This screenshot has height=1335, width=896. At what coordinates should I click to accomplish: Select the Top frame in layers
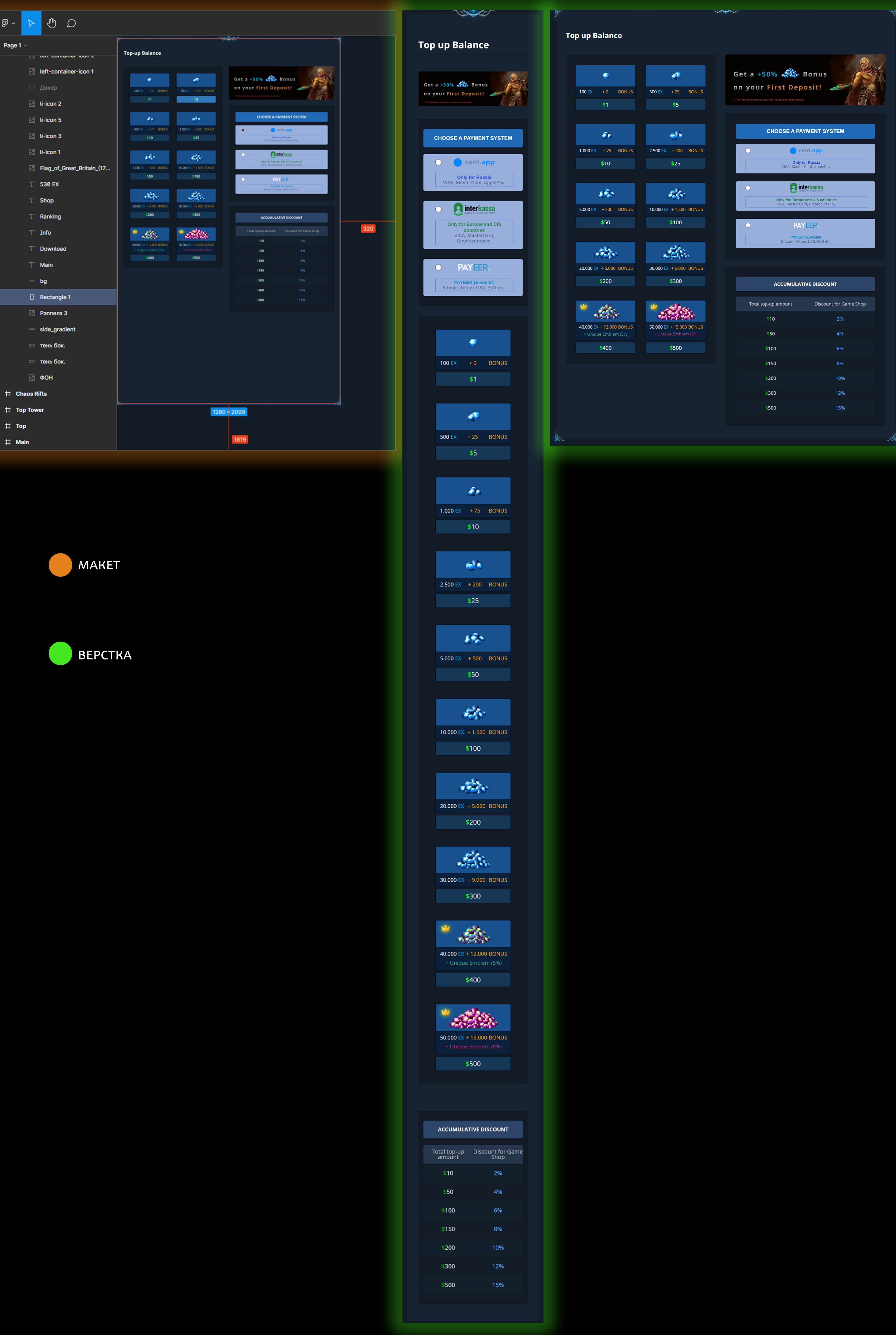58,426
